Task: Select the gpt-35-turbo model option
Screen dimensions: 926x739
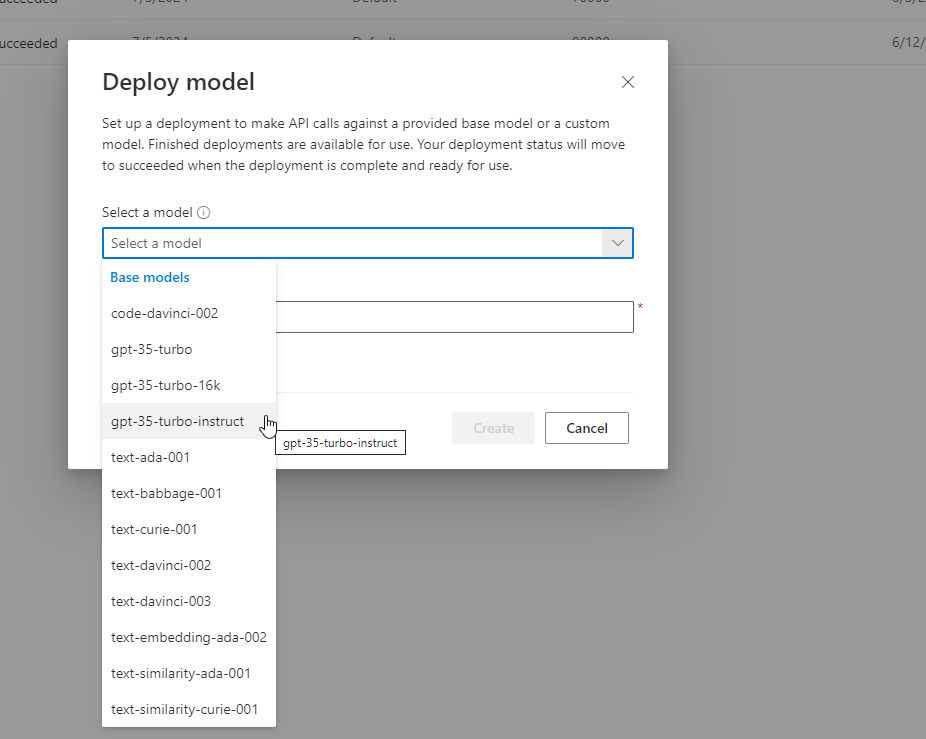Action: [189, 349]
